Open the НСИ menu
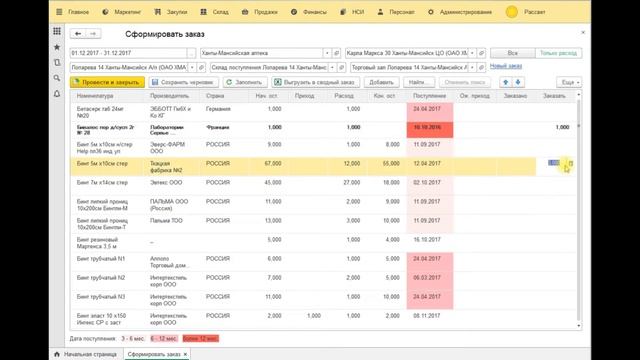This screenshot has height=360, width=640. (352, 12)
